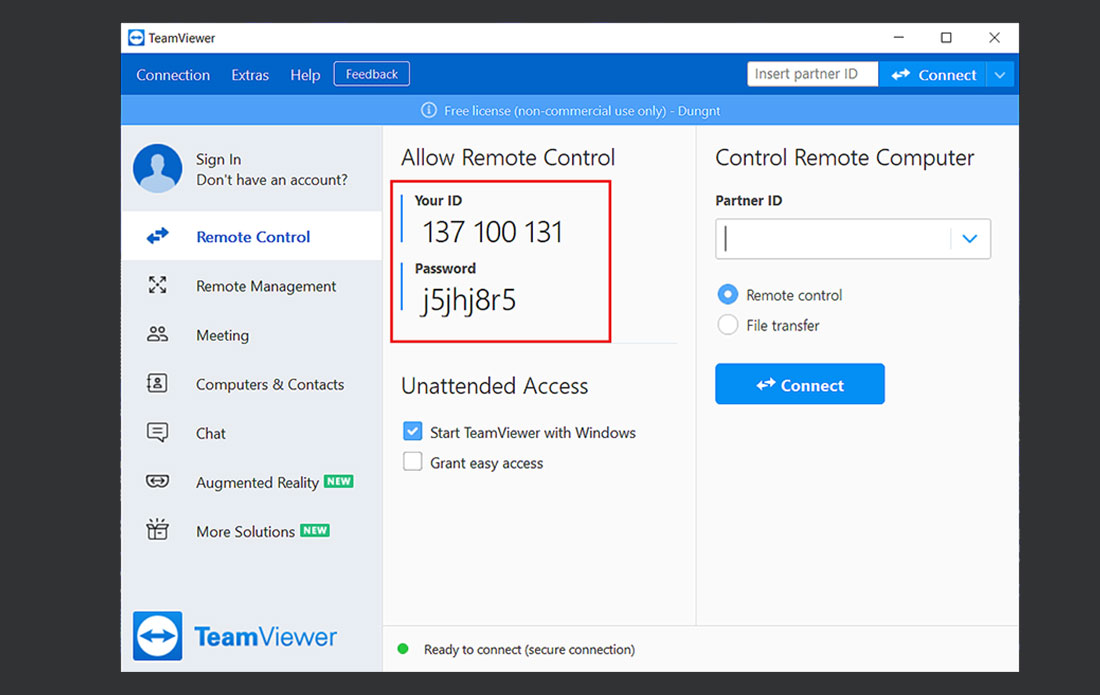Click the green connection status dot

tap(403, 649)
